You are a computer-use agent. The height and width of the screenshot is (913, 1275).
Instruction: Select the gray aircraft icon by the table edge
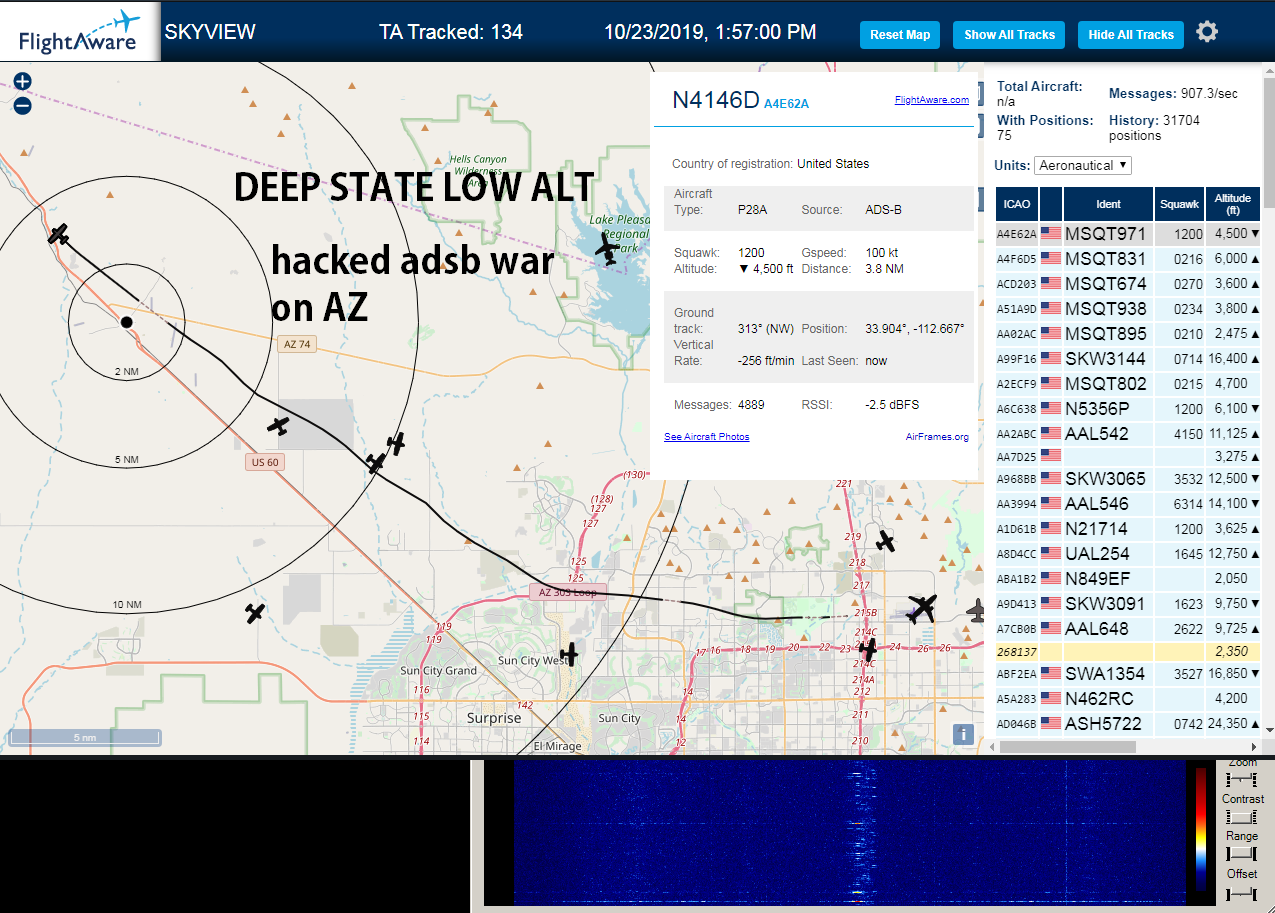pos(977,609)
